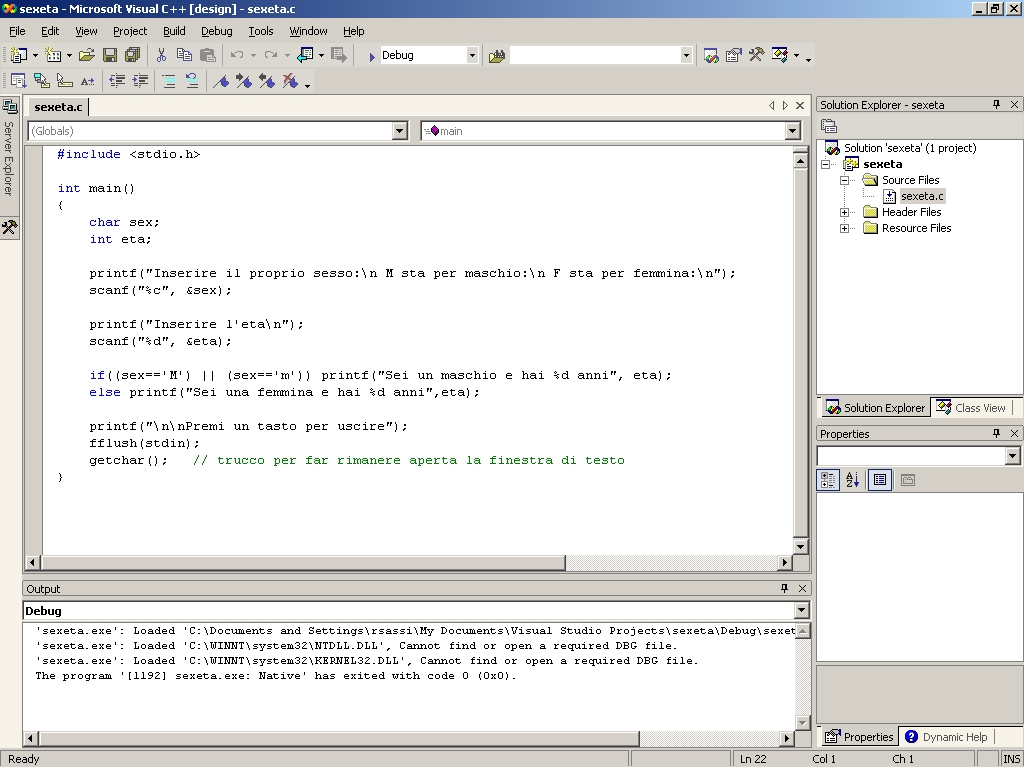1024x768 pixels.
Task: Open the Dynamic Help tab
Action: tap(945, 737)
